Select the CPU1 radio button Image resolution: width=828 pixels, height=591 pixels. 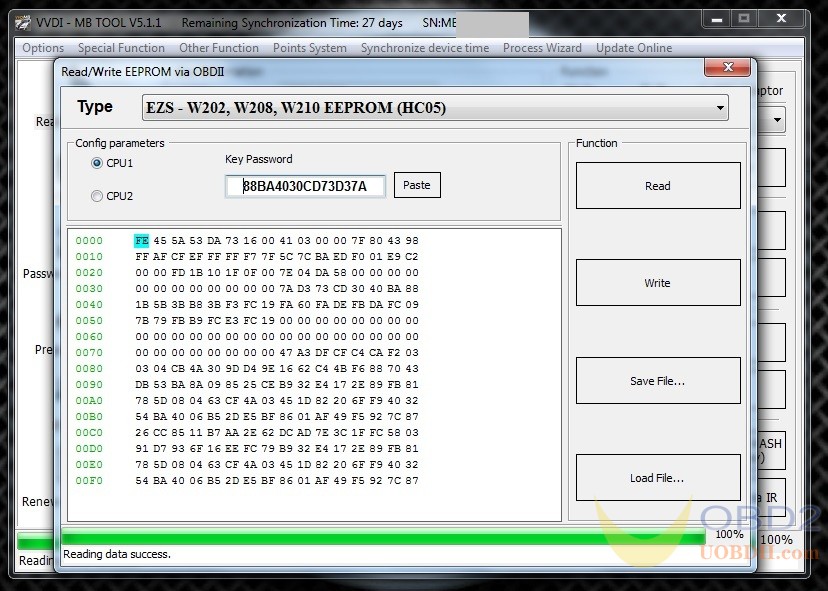coord(97,163)
